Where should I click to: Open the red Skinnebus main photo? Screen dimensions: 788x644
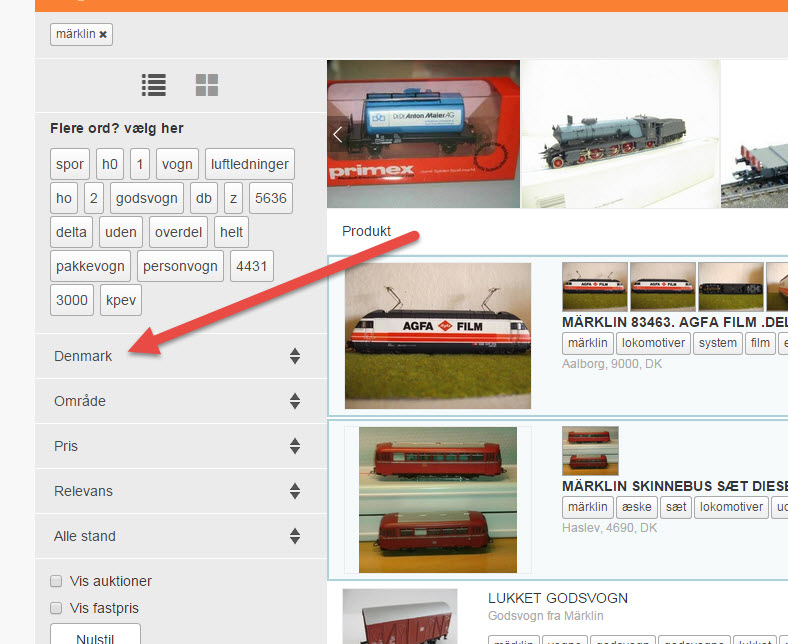pyautogui.click(x=438, y=500)
